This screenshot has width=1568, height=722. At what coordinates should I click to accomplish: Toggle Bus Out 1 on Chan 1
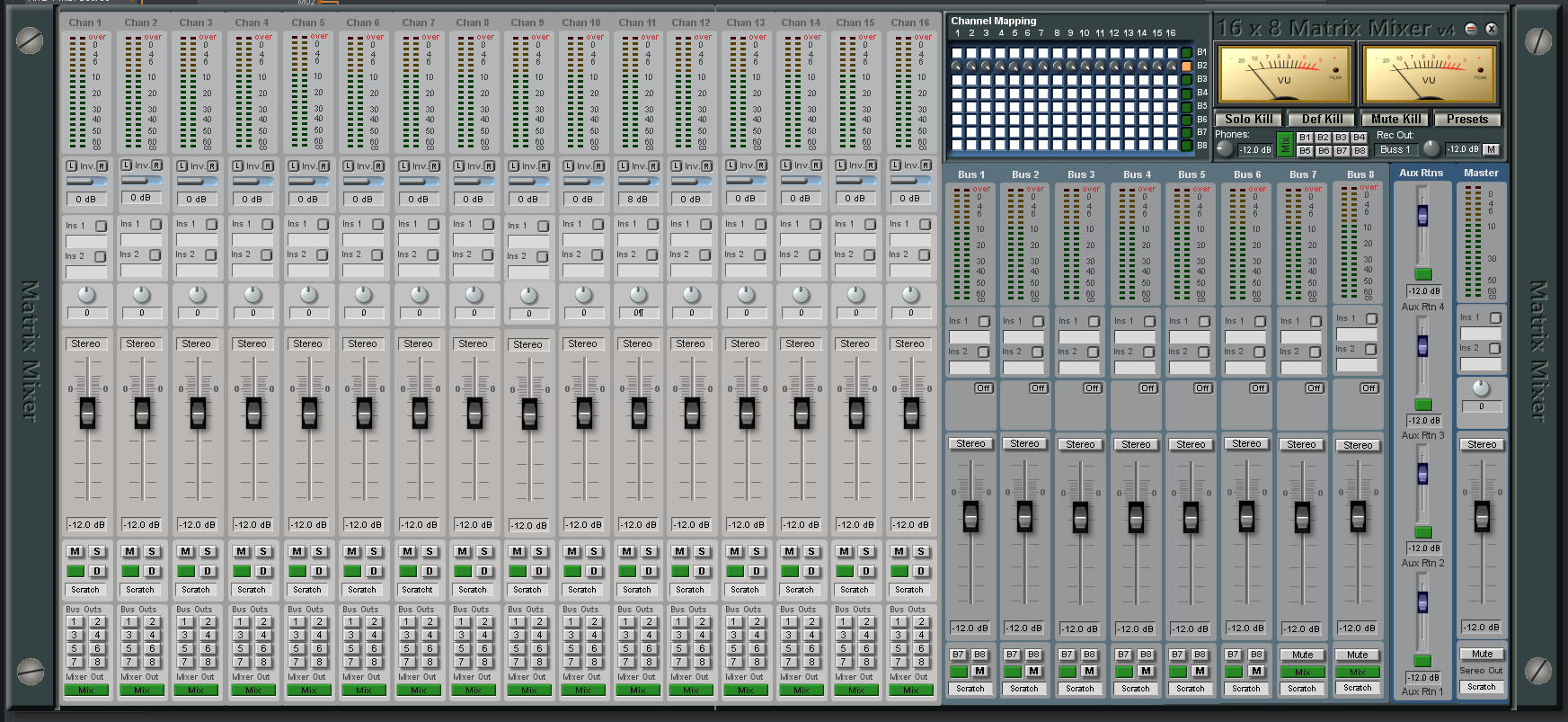coord(75,621)
